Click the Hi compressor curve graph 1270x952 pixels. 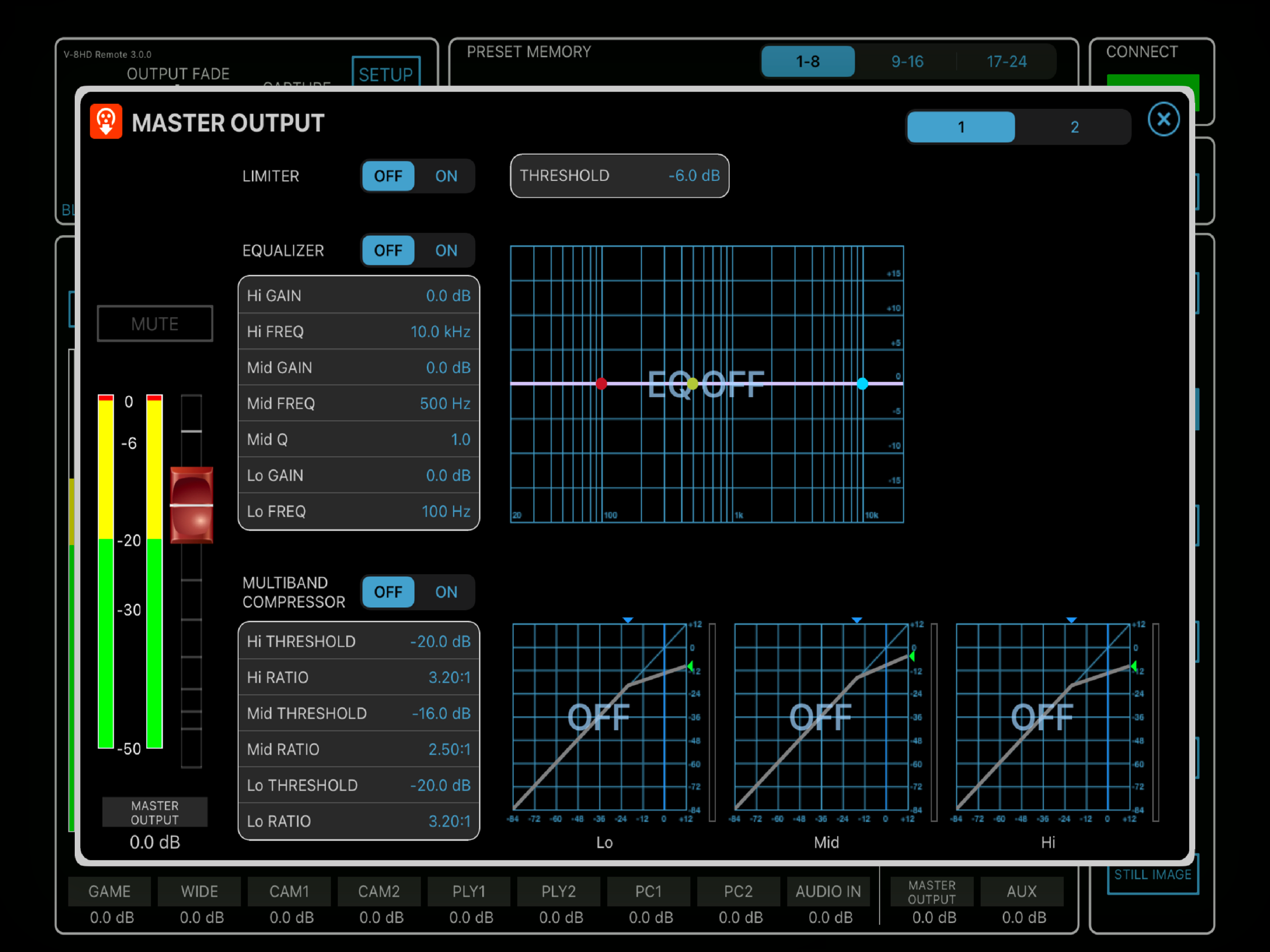1042,717
